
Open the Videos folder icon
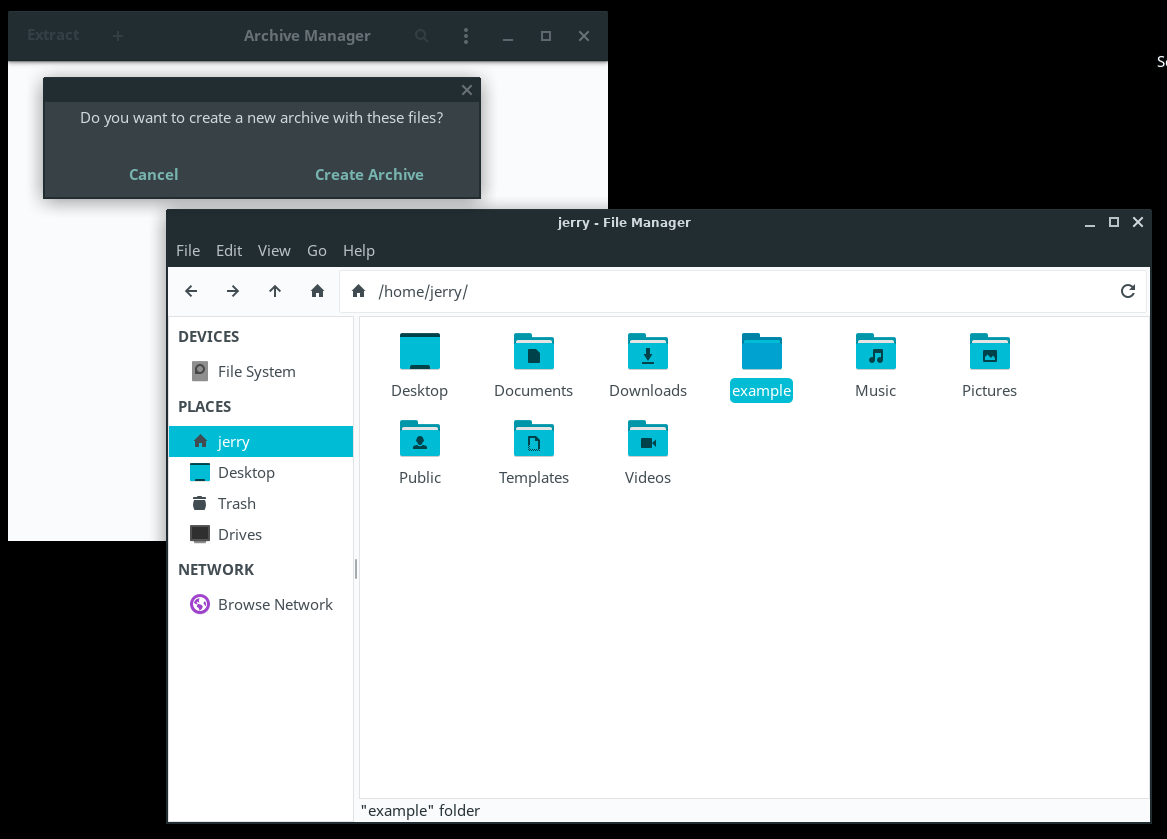(648, 440)
